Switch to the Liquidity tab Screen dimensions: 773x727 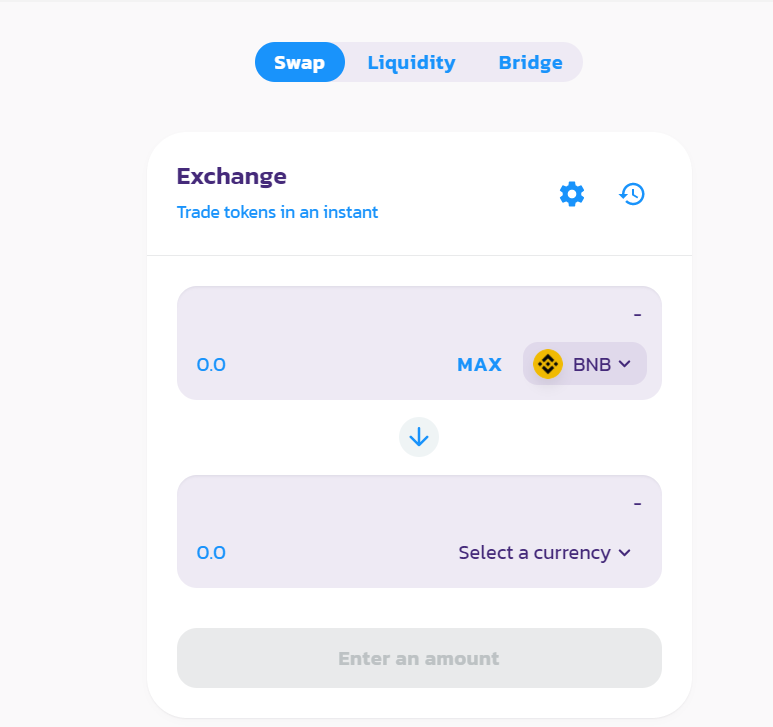[x=412, y=63]
